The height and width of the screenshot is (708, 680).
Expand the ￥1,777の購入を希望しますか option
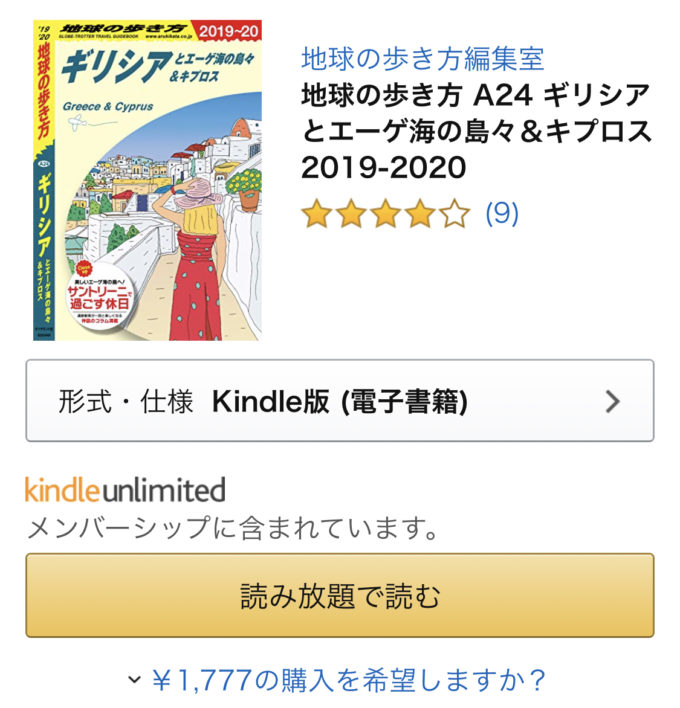340,680
